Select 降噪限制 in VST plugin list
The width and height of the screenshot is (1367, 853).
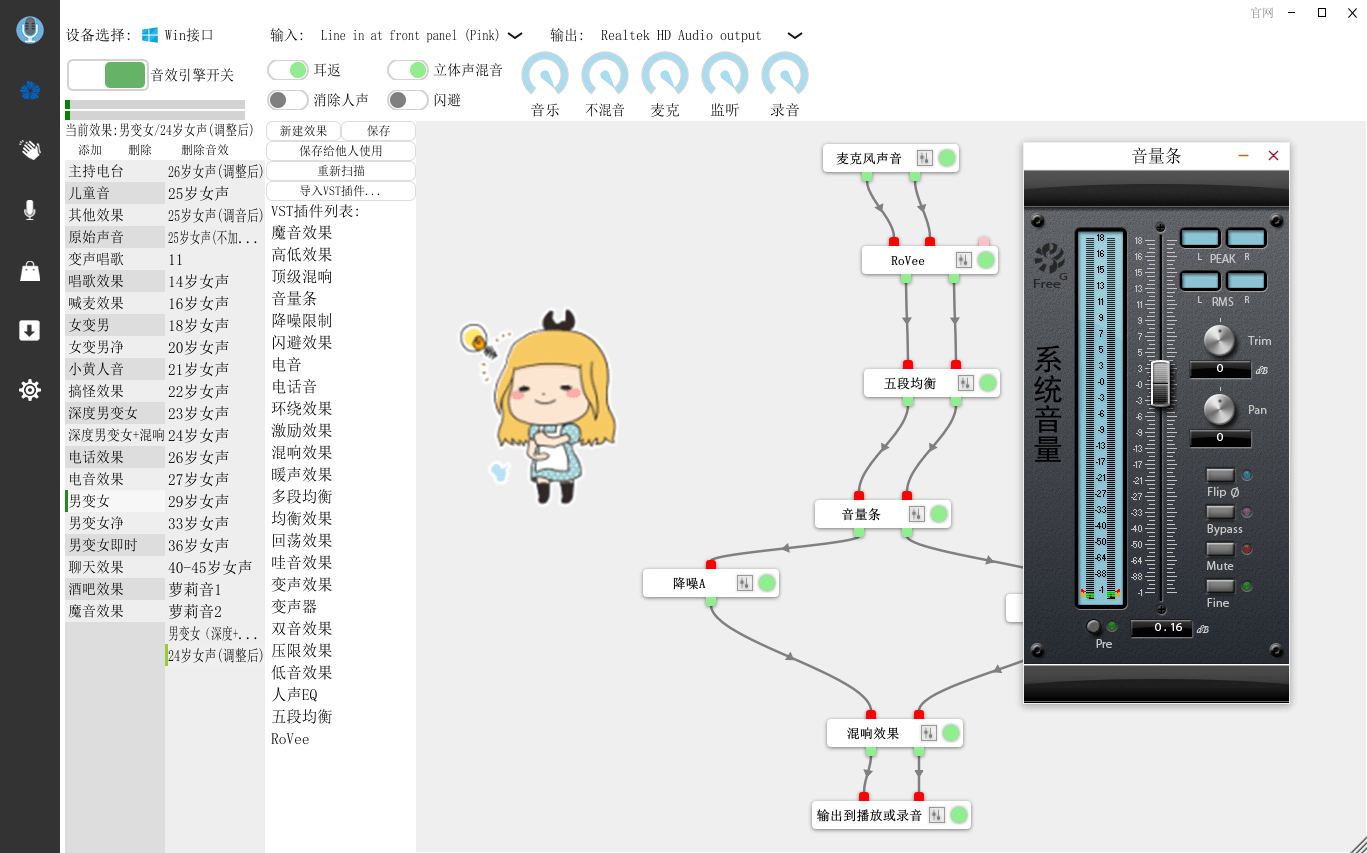click(x=302, y=321)
